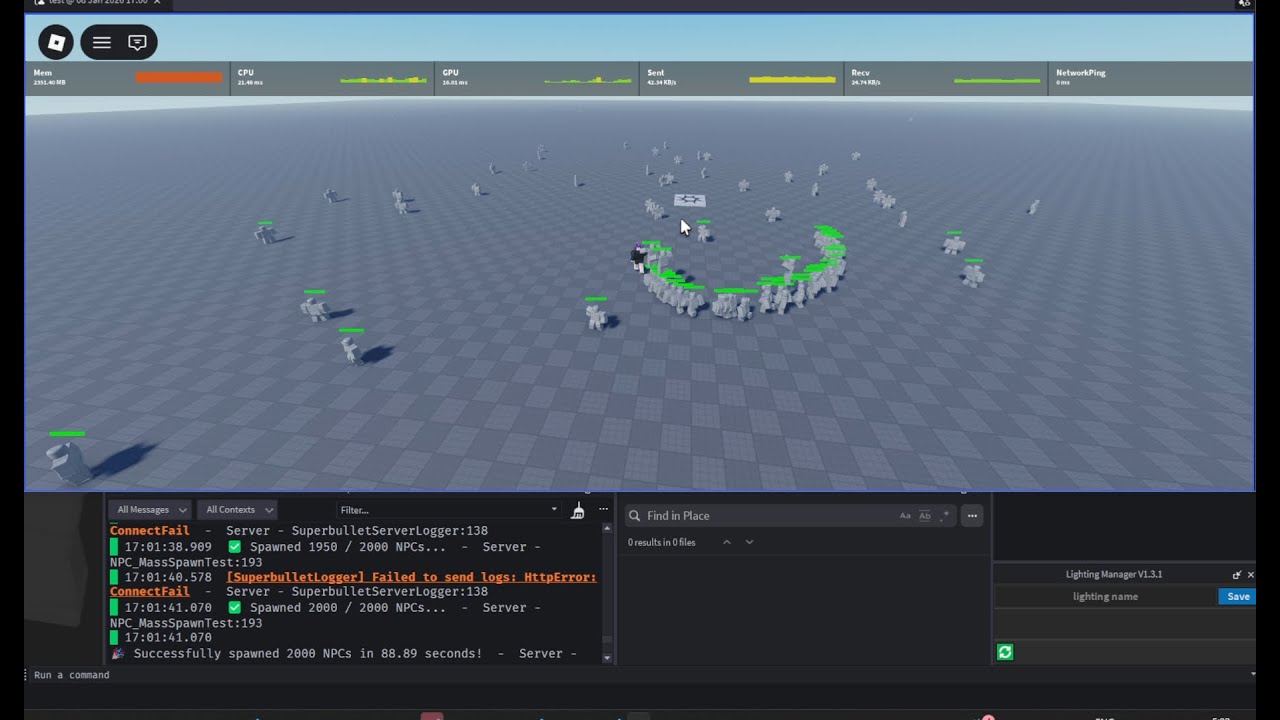Viewport: 1280px width, 720px height.
Task: Open the hamburger menu in the game overlay
Action: (x=102, y=42)
